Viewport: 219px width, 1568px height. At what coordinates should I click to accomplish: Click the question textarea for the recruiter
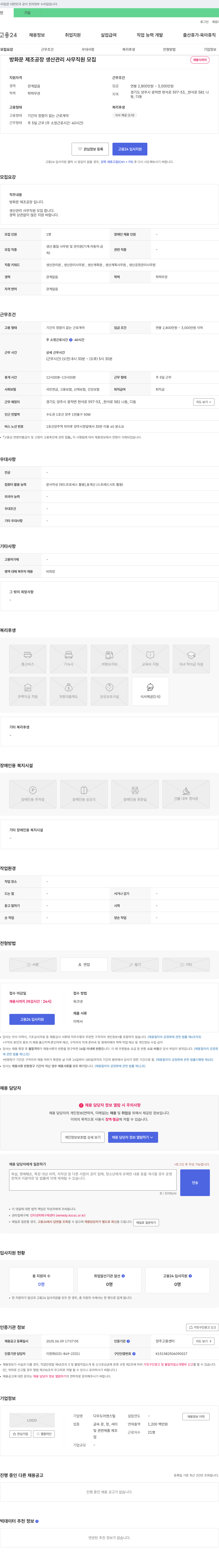tap(93, 1180)
